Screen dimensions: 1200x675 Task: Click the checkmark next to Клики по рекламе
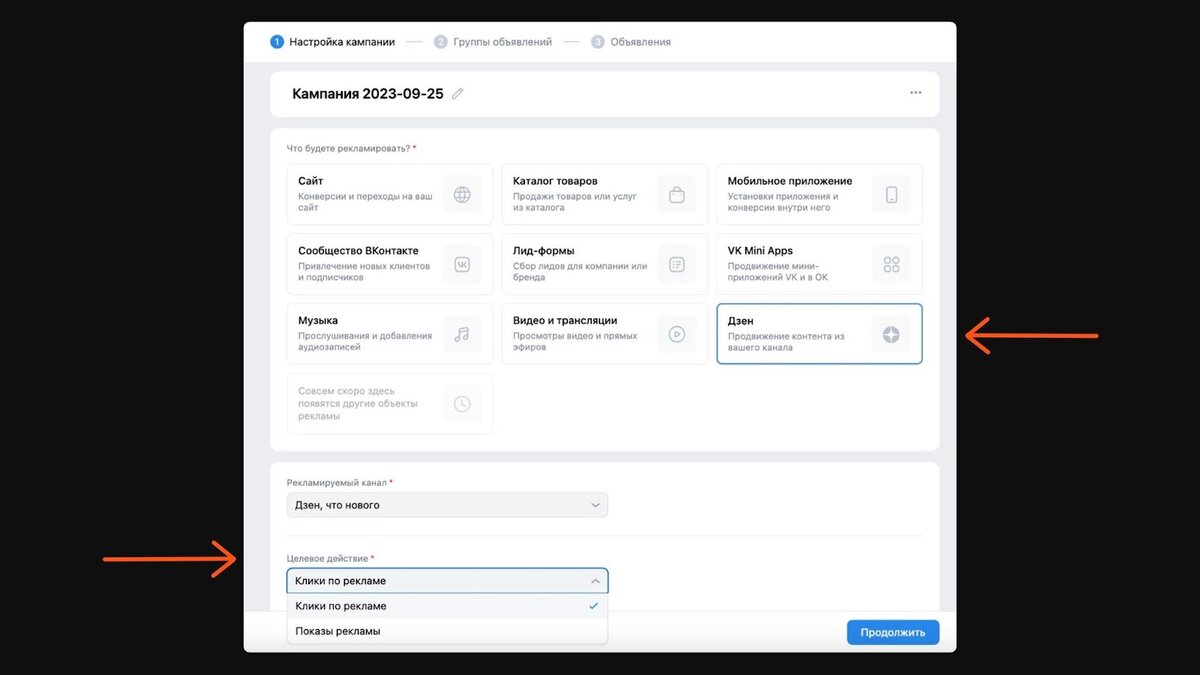594,606
